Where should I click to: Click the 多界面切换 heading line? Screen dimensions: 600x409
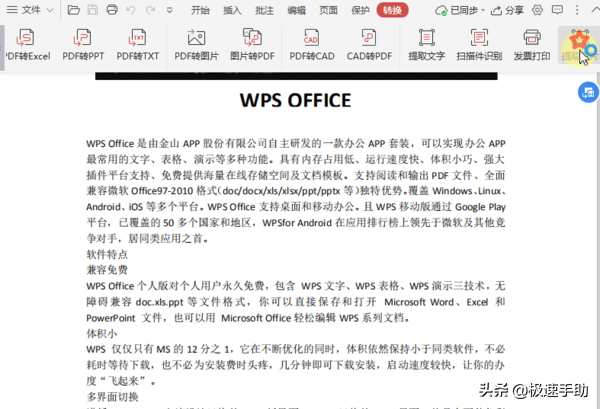tap(112, 397)
